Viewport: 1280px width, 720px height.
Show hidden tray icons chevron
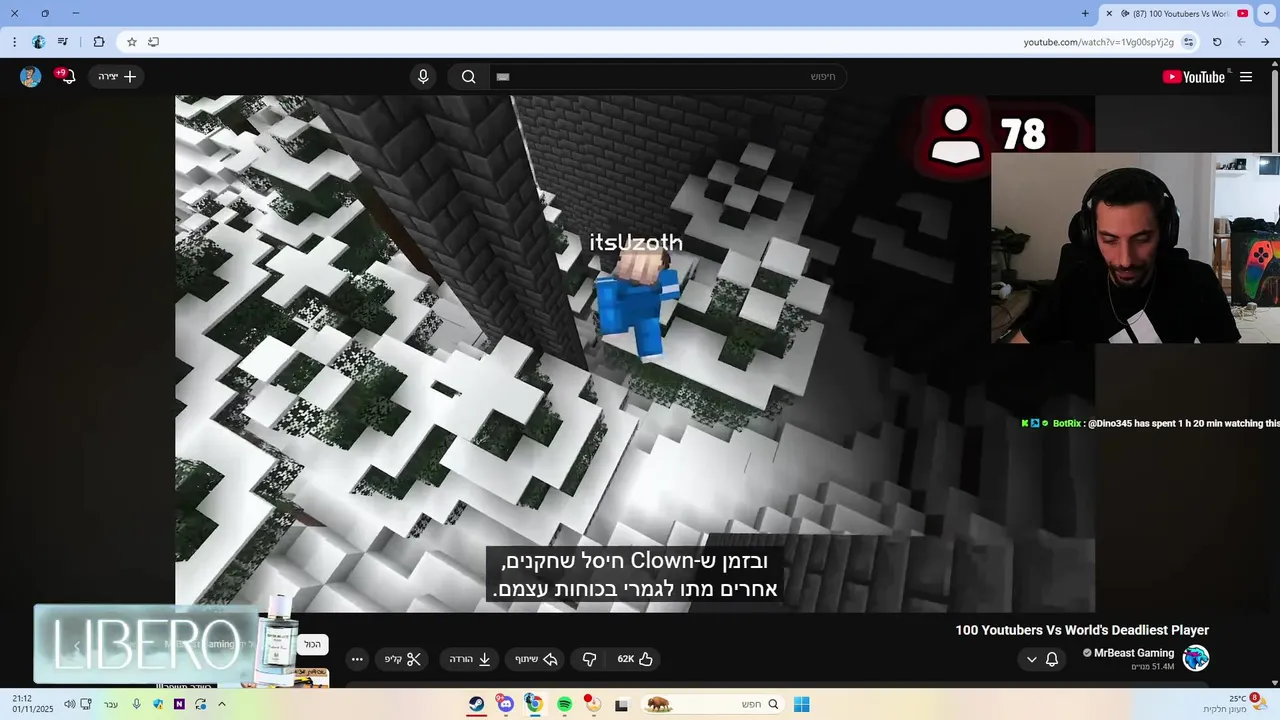coord(222,704)
